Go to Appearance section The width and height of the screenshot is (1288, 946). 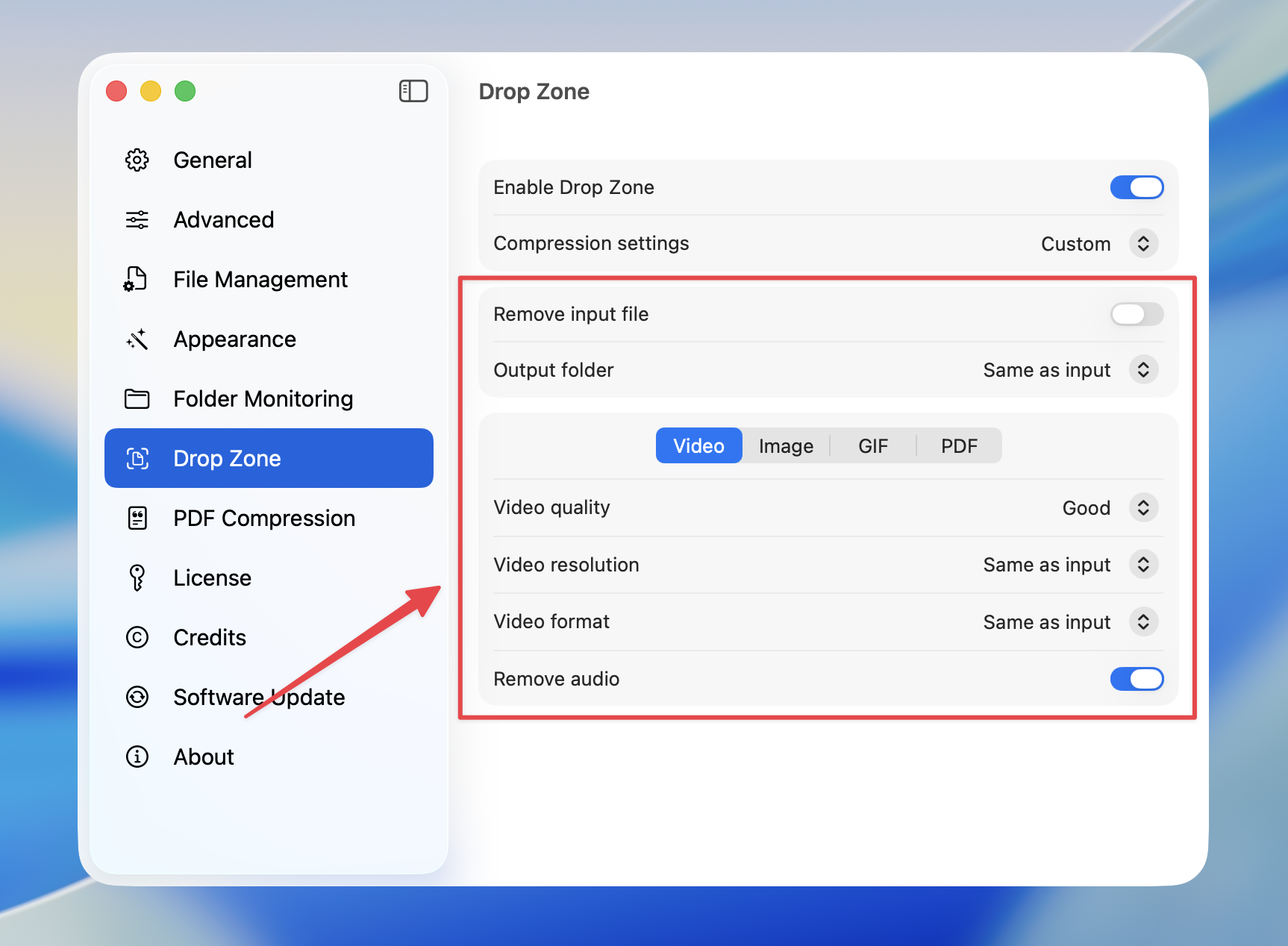(269, 339)
